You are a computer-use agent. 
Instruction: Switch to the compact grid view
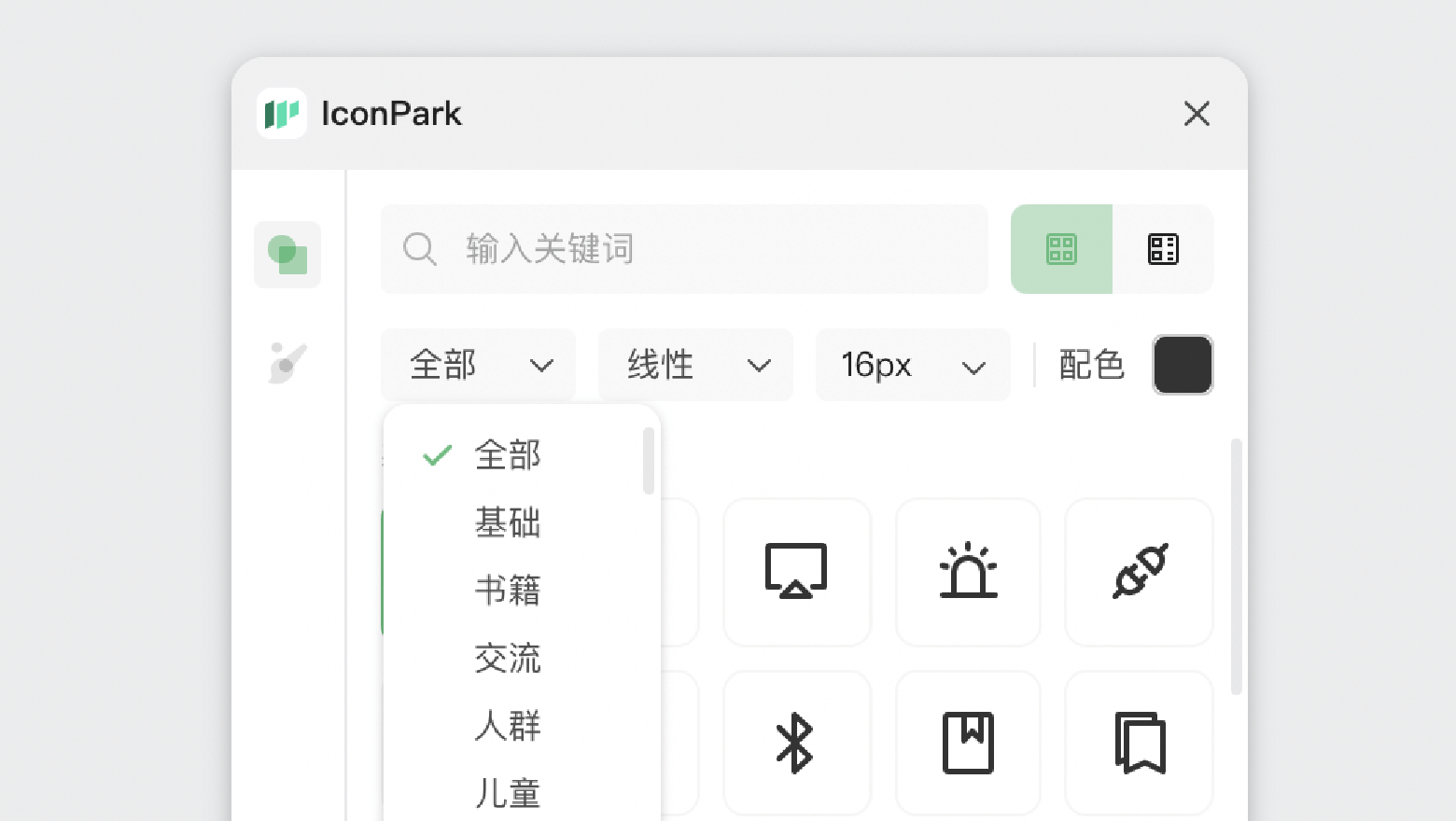click(1162, 249)
